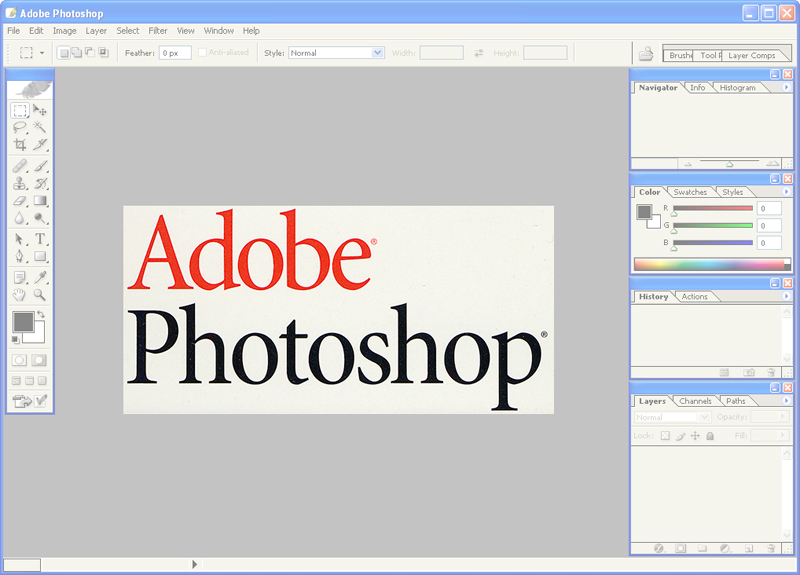This screenshot has width=800, height=575.
Task: Click Delete layer trash in Layers panel
Action: tap(771, 548)
